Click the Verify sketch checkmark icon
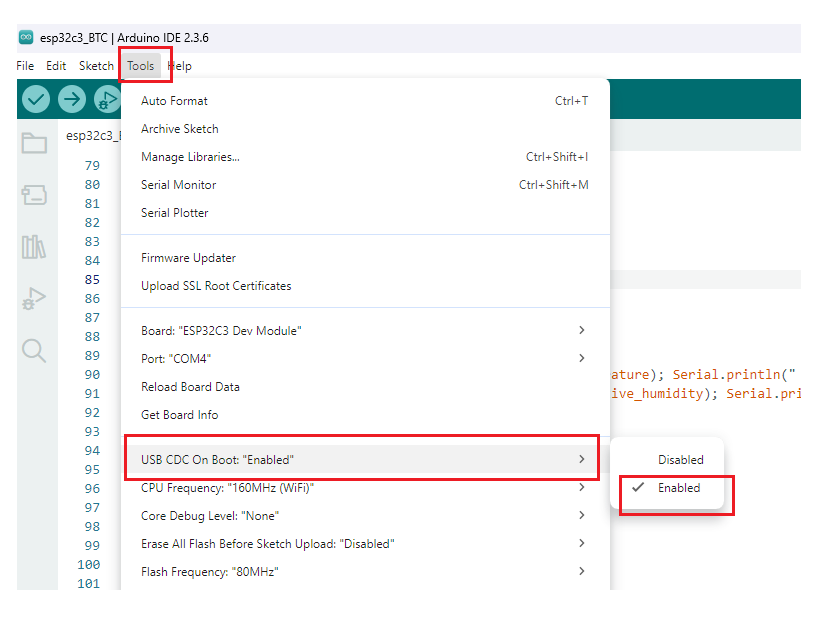This screenshot has height=628, width=824. pyautogui.click(x=36, y=99)
